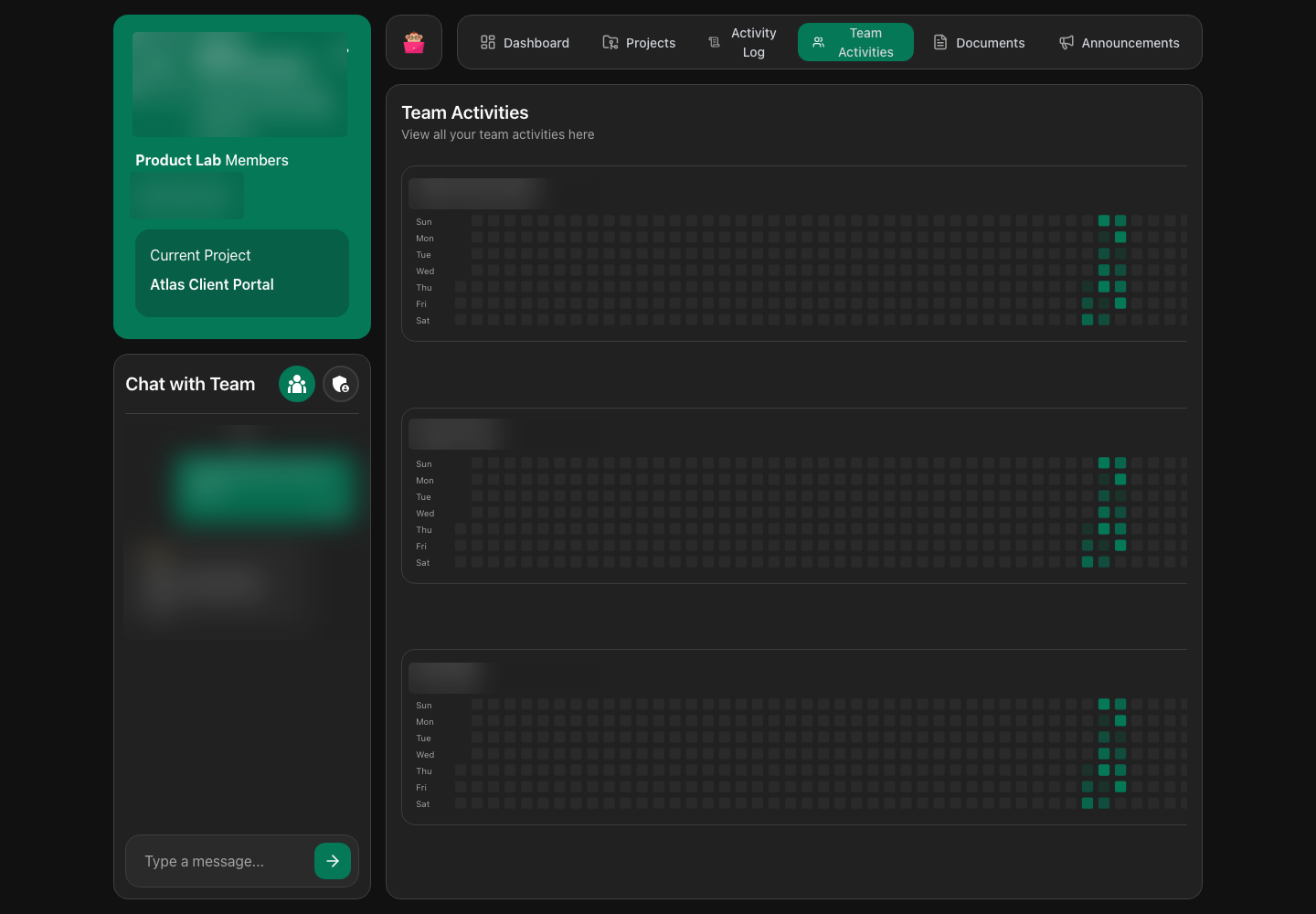View the Announcements tab
The image size is (1316, 914).
coord(1119,42)
